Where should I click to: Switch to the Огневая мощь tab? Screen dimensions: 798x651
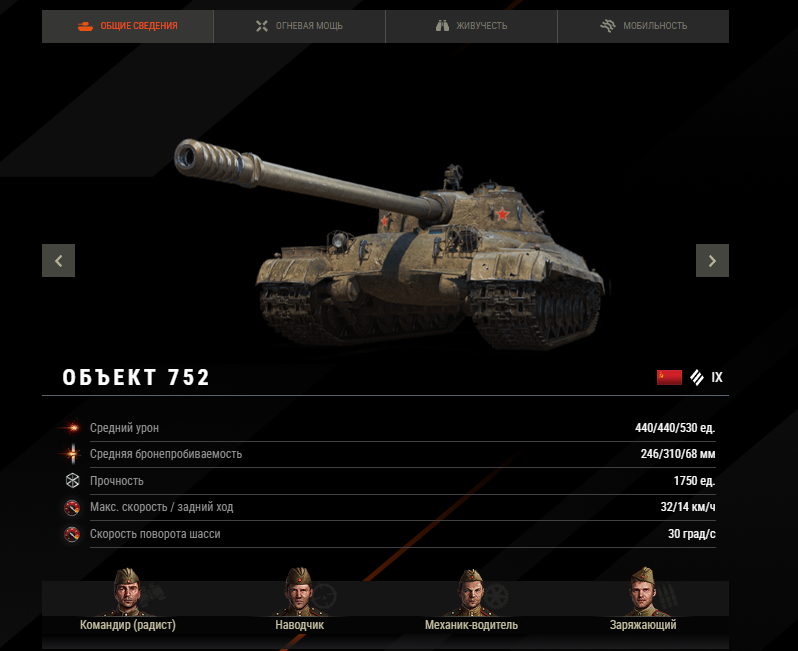(x=299, y=26)
